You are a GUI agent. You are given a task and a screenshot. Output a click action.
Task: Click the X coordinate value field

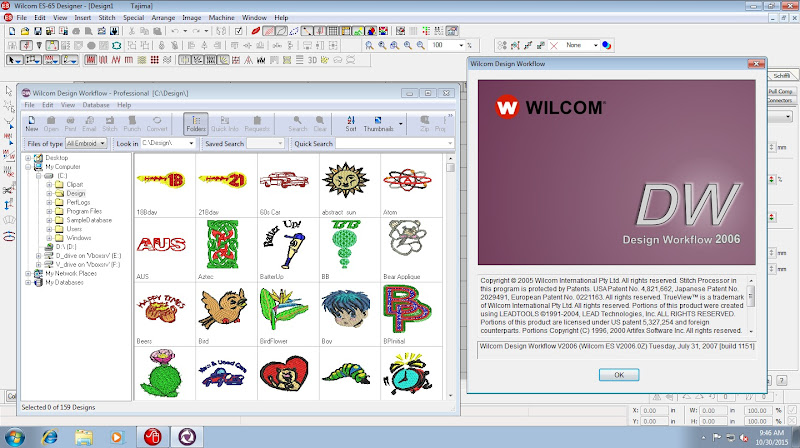pos(653,410)
